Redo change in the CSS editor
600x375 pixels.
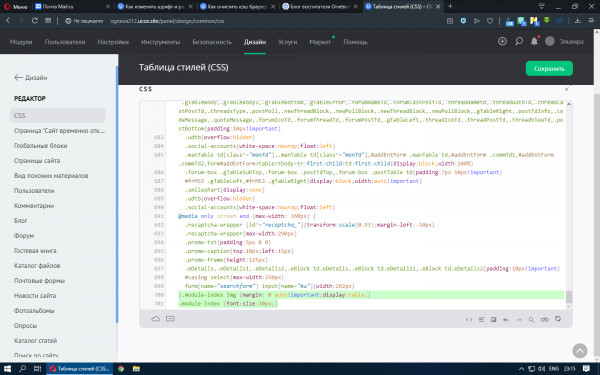point(519,320)
